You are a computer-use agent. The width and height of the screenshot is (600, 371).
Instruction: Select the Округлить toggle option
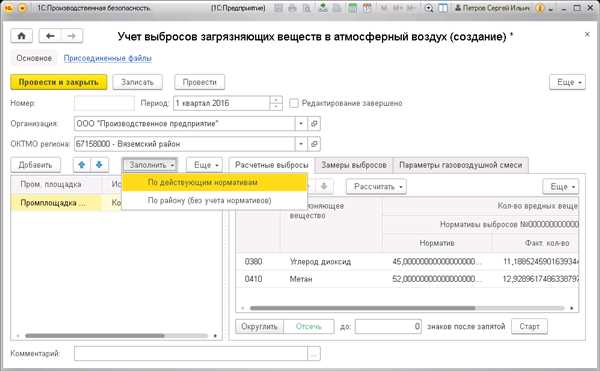[x=259, y=326]
